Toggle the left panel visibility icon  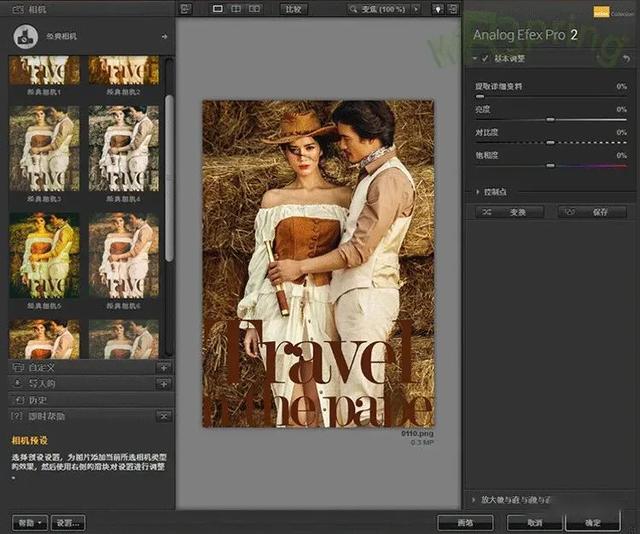[184, 9]
